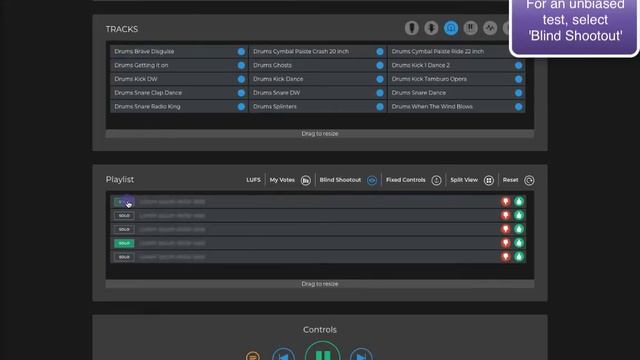Select the drumsticks category icon

(x=470, y=28)
